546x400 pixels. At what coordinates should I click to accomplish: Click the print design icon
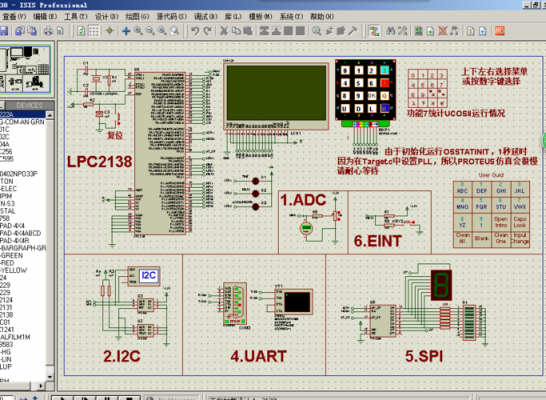(x=48, y=31)
